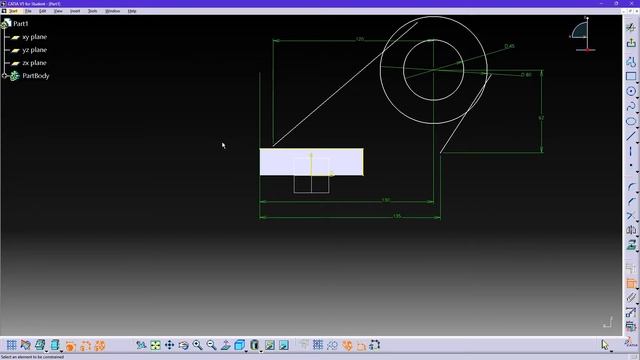
Task: Expand view mode flyout arrow
Action: click(260, 351)
